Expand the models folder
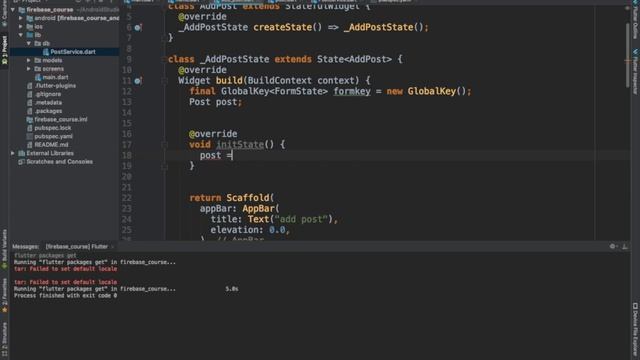 (x=29, y=60)
